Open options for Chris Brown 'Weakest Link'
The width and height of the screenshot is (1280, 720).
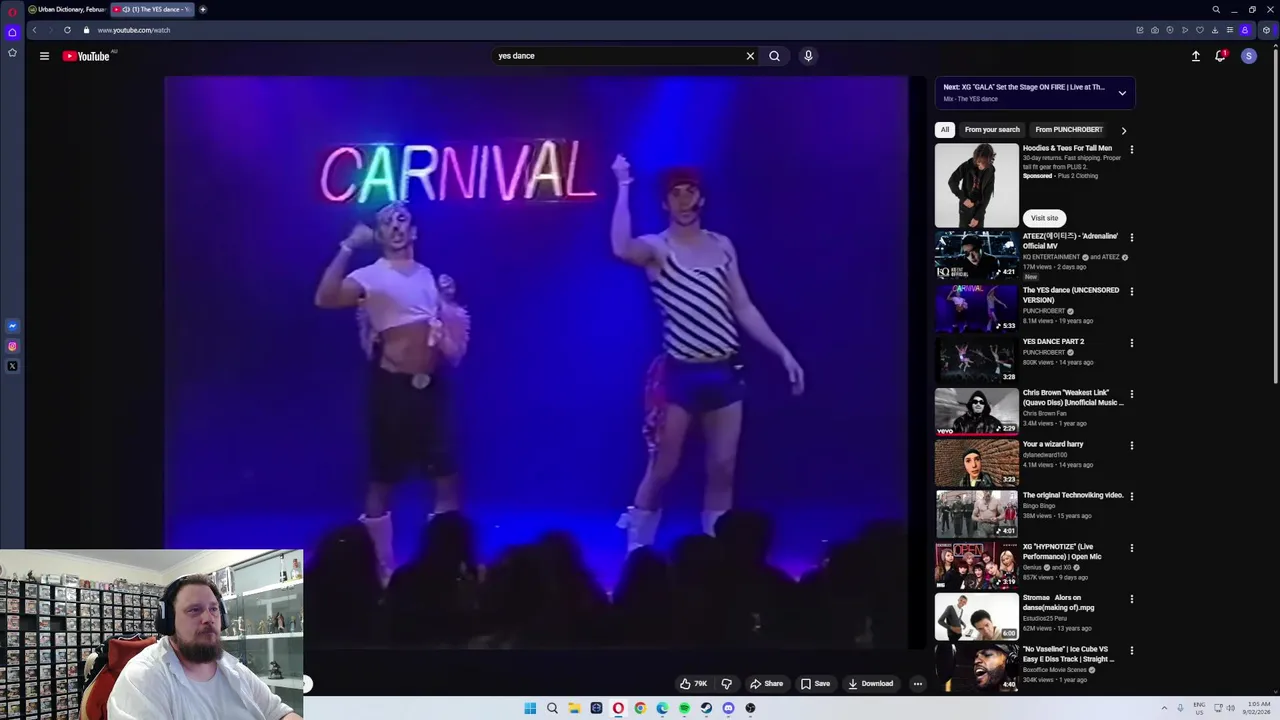[x=1131, y=394]
